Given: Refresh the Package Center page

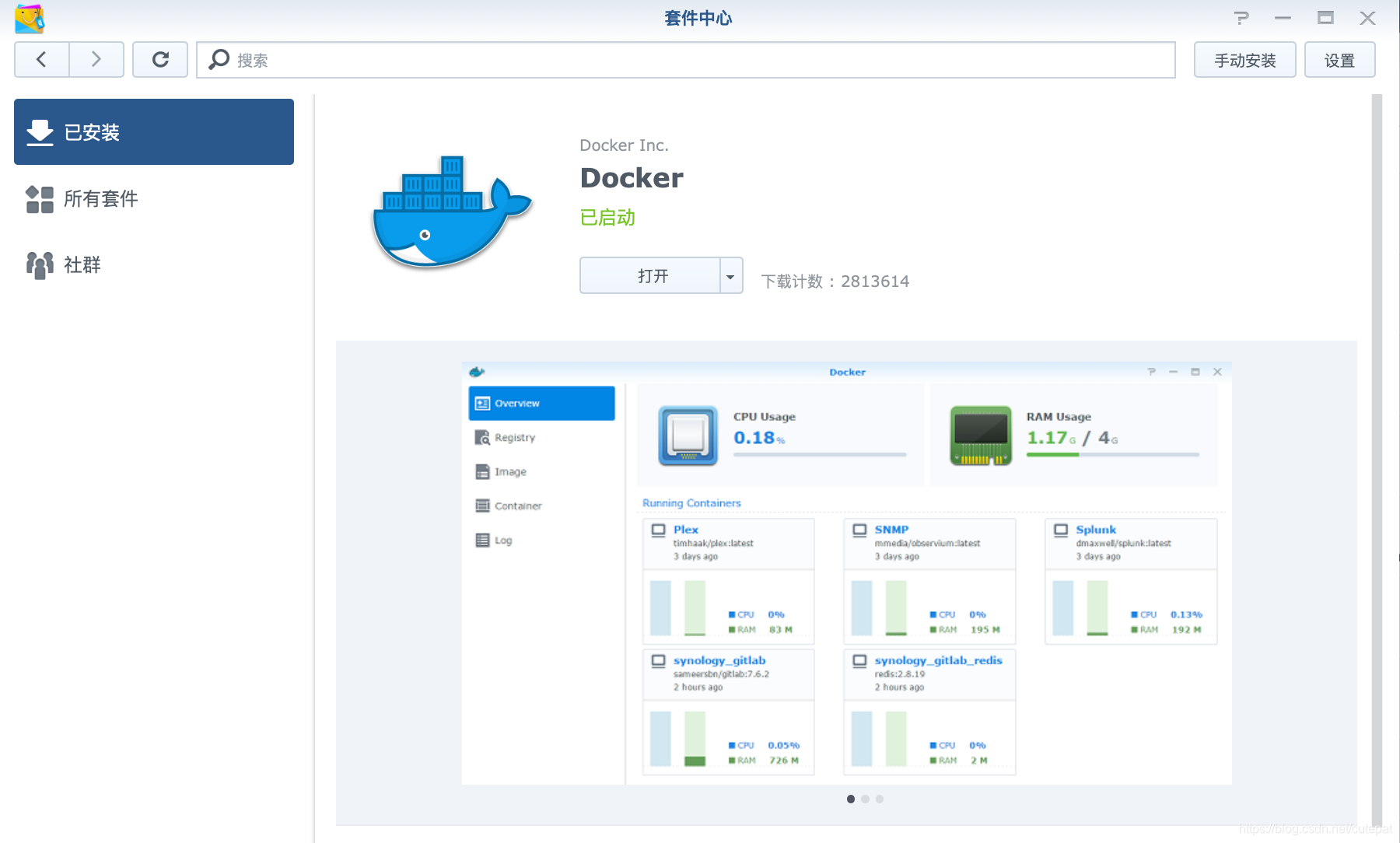Looking at the screenshot, I should (160, 60).
